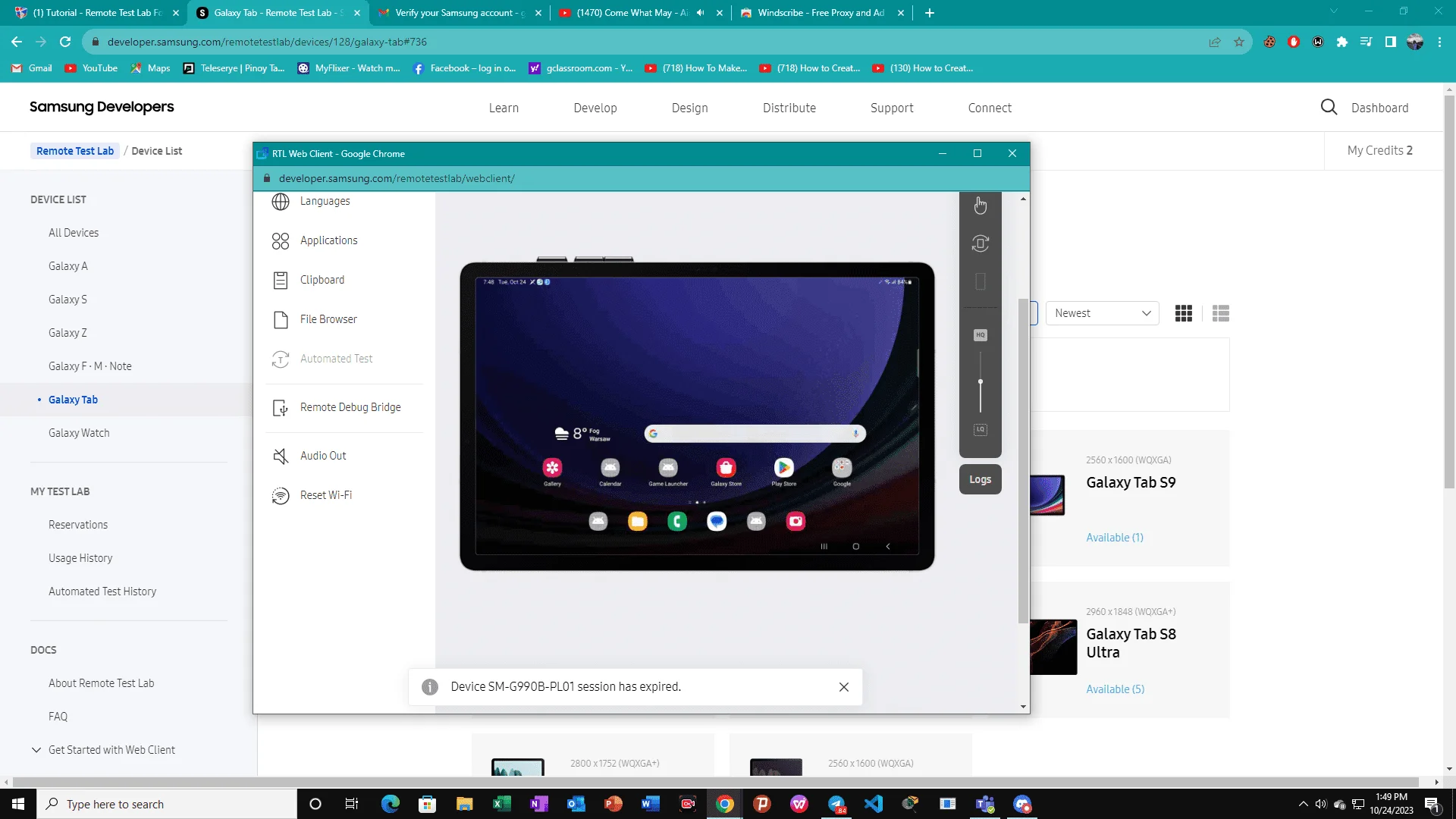Viewport: 1456px width, 819px height.
Task: Reload the browser page
Action: pyautogui.click(x=65, y=42)
